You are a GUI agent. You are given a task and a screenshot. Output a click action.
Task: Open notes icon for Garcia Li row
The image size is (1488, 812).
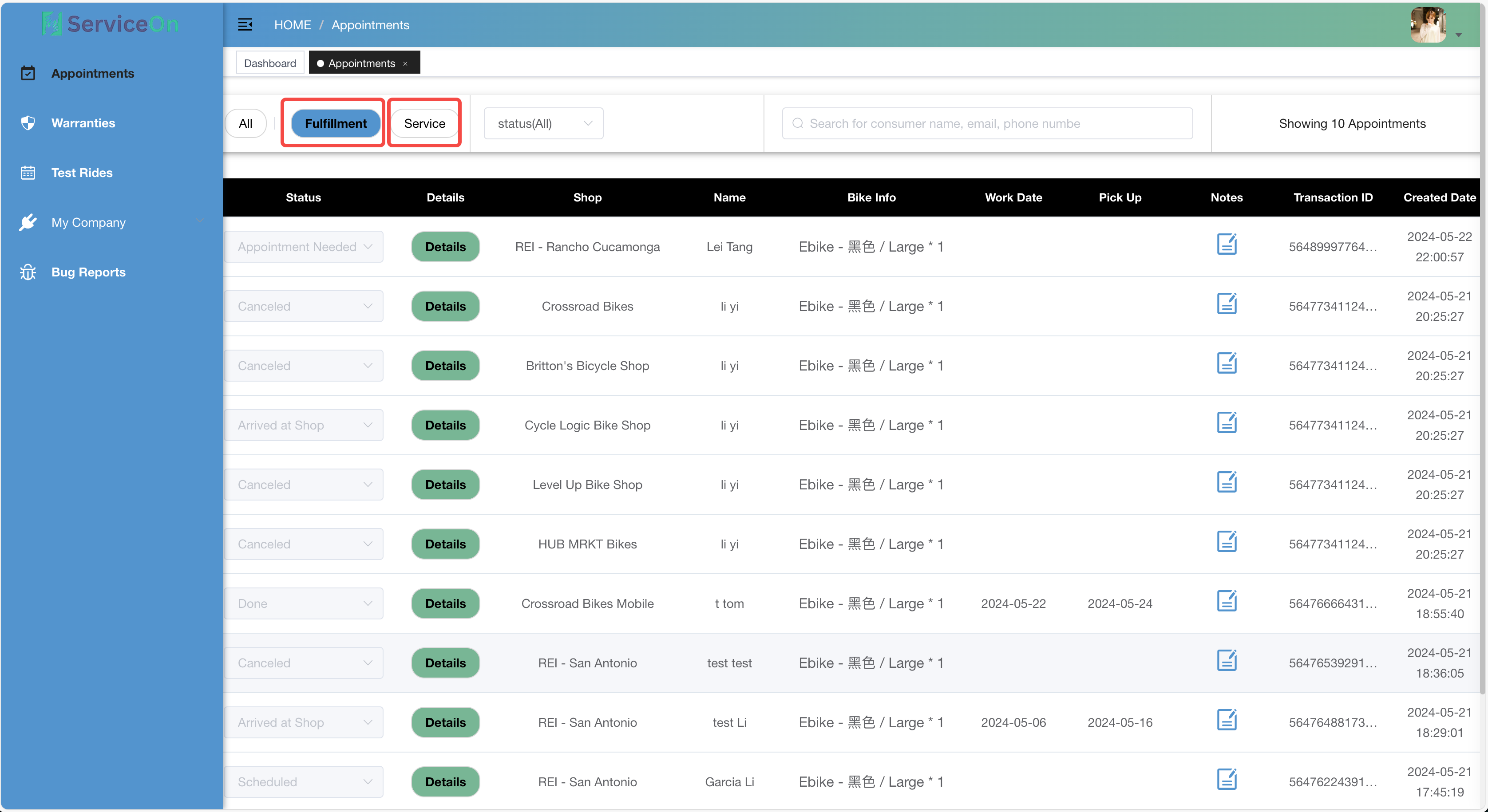1227,780
